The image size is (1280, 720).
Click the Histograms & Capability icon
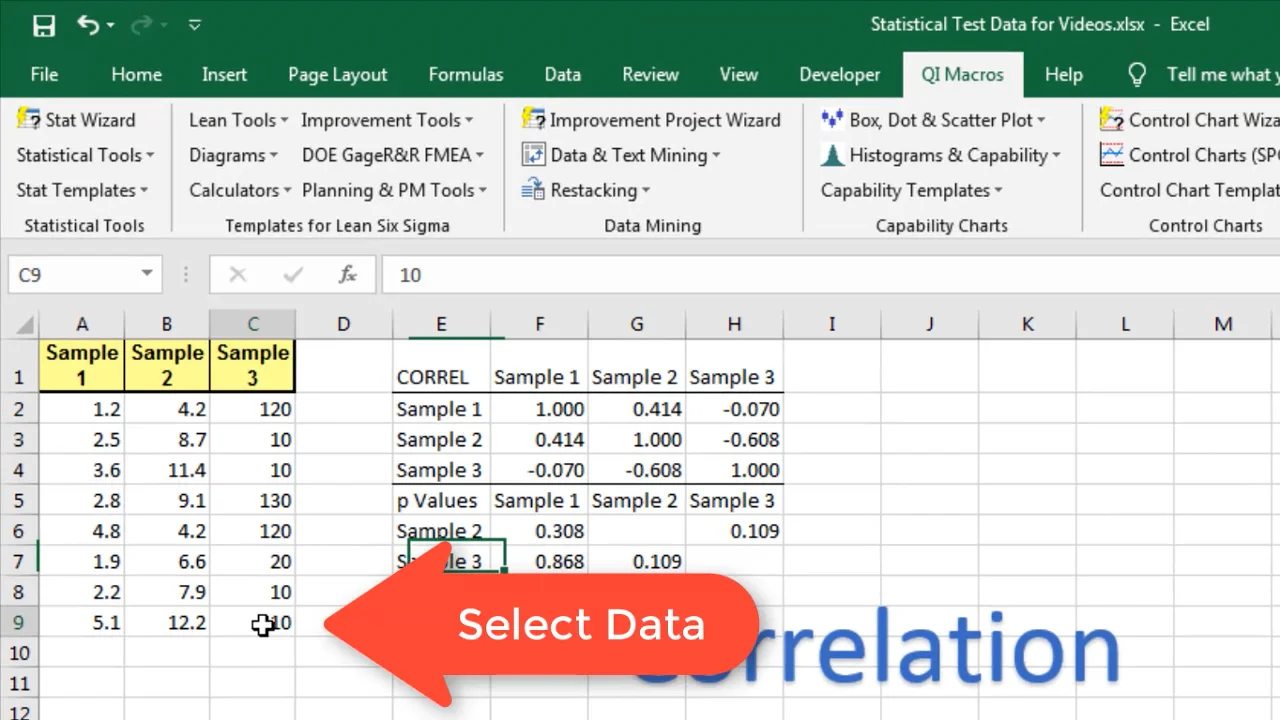(x=832, y=155)
